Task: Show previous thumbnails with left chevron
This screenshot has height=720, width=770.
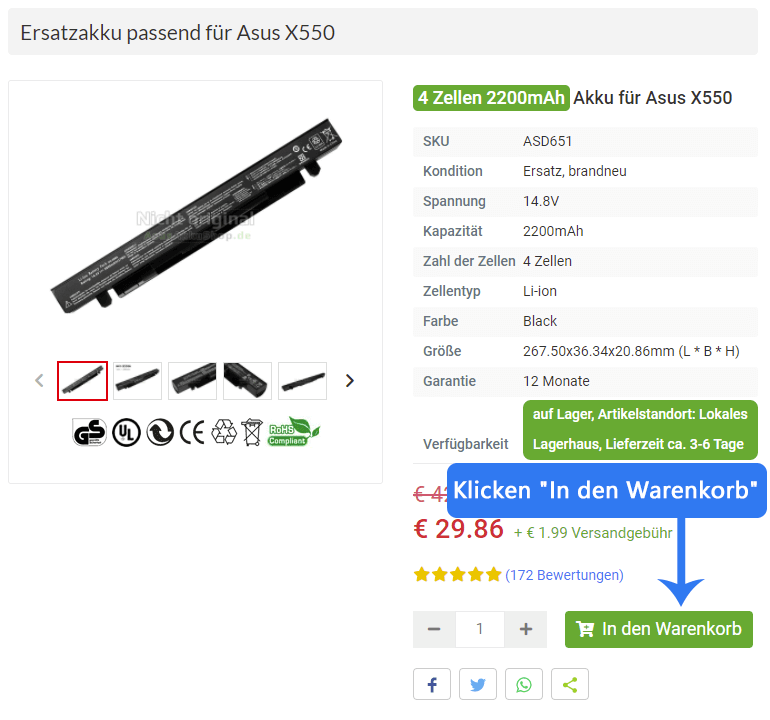Action: (40, 381)
